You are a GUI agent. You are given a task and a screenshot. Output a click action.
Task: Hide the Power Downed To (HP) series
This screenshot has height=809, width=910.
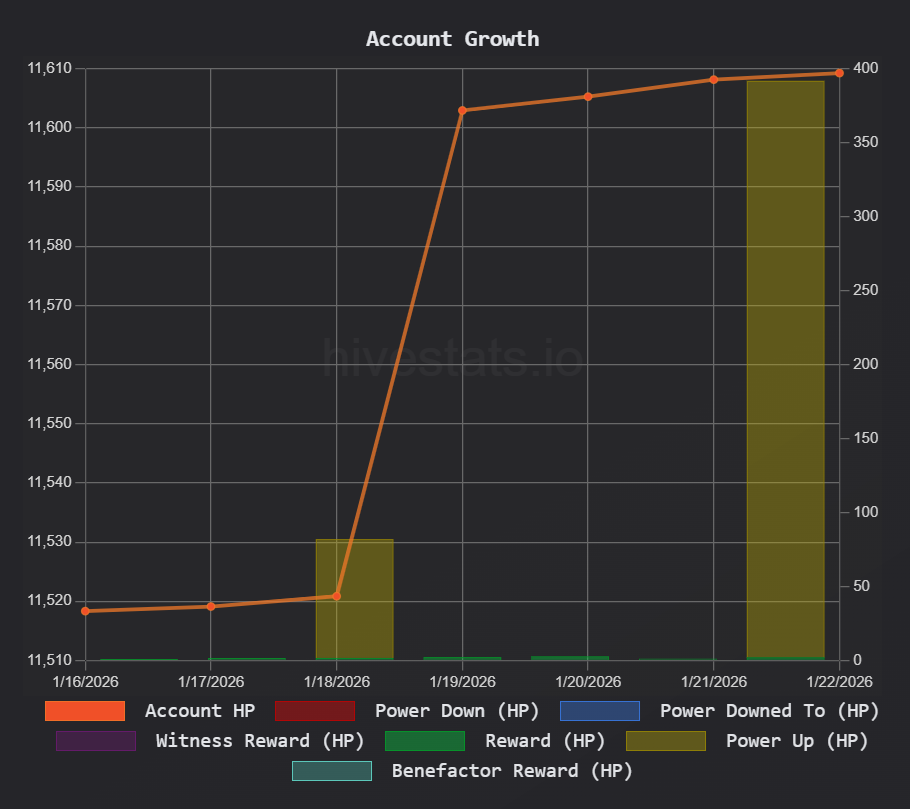[769, 711]
